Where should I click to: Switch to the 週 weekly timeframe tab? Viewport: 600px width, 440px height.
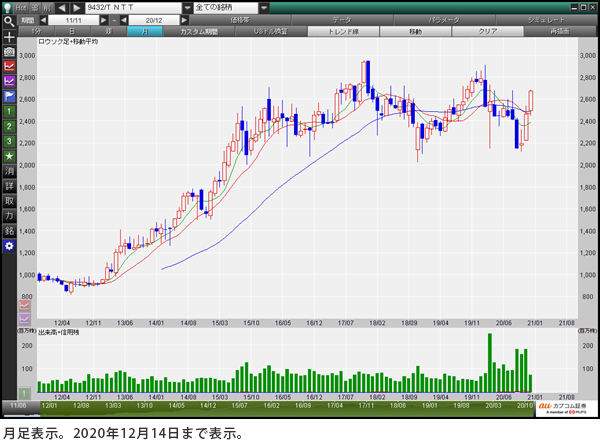tap(108, 32)
